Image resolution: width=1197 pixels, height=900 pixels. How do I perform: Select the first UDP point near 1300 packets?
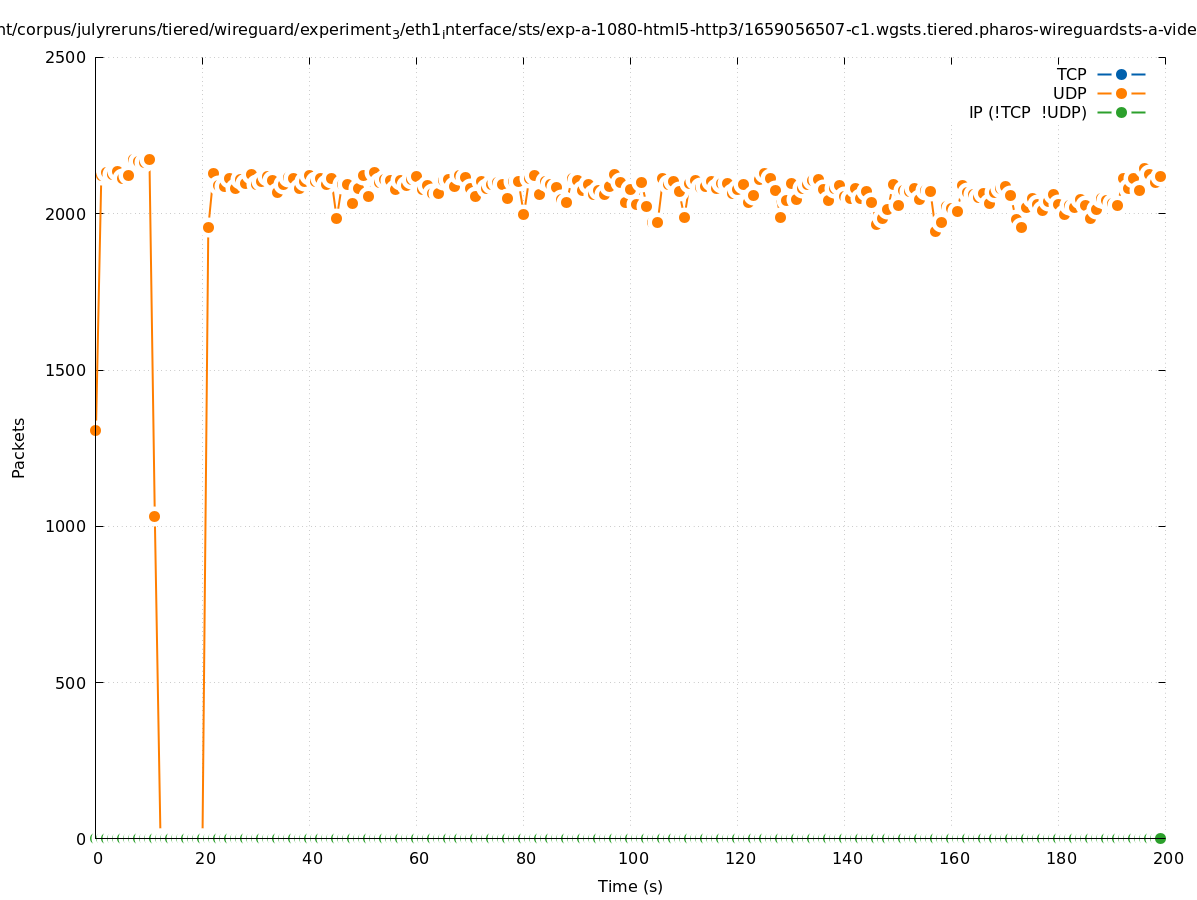pos(95,430)
